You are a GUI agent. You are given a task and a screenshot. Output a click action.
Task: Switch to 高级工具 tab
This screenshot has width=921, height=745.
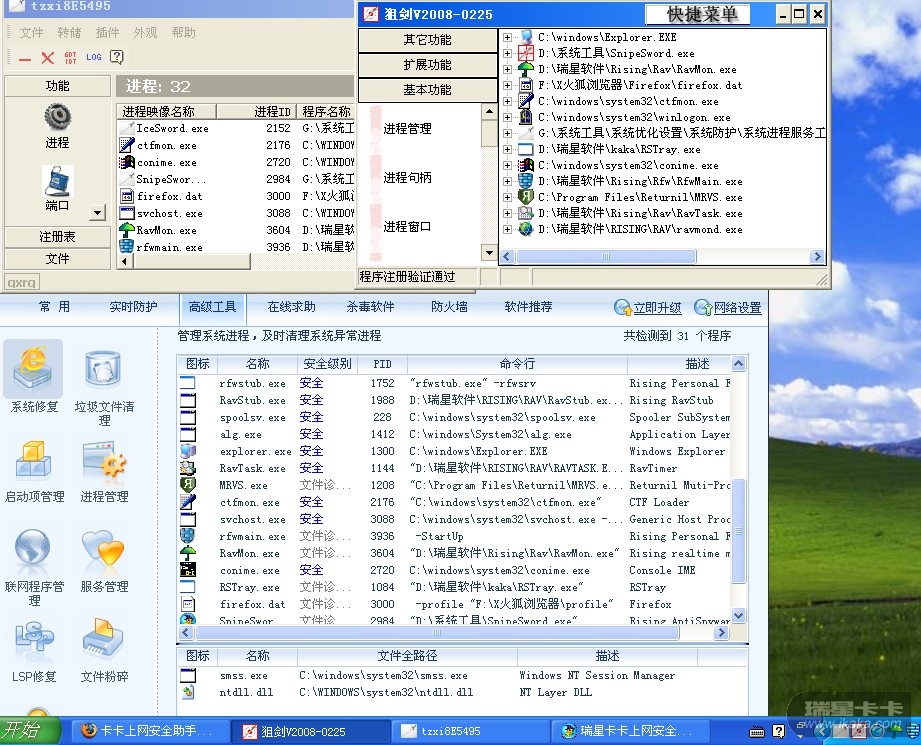[x=213, y=307]
